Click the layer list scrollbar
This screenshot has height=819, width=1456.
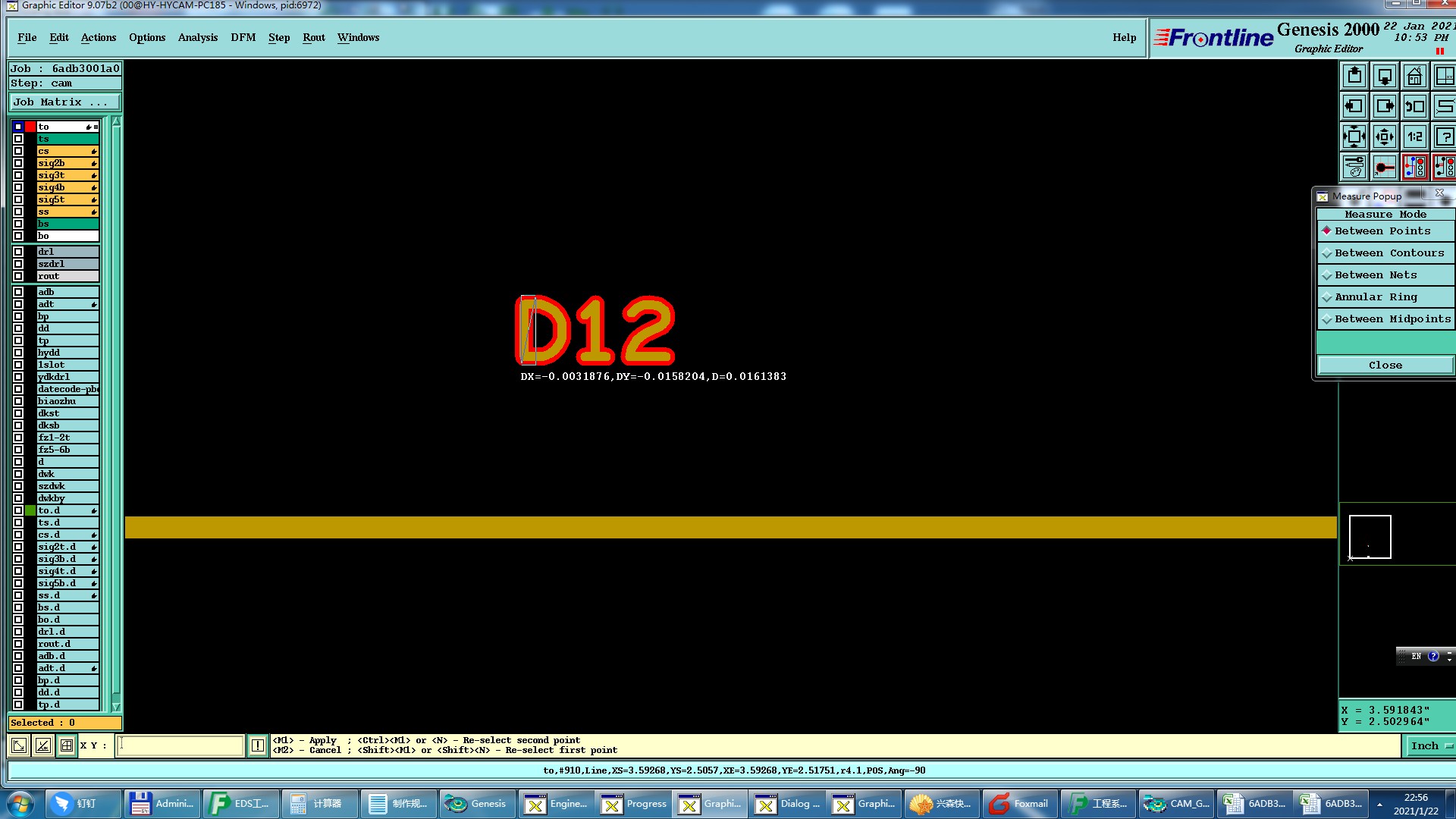click(116, 413)
